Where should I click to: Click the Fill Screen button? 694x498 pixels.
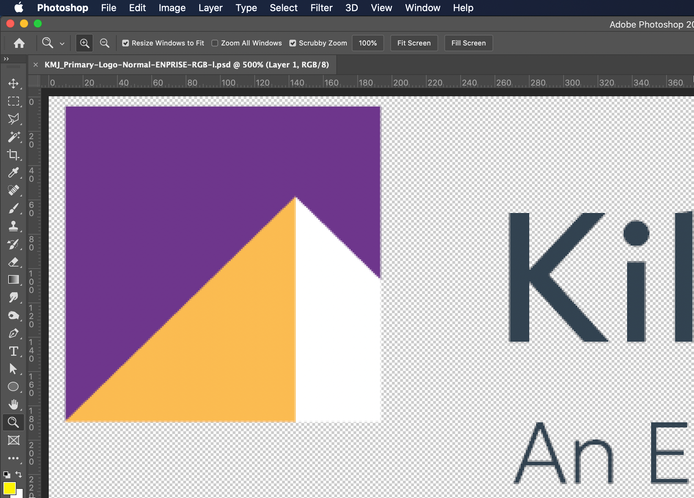[468, 43]
